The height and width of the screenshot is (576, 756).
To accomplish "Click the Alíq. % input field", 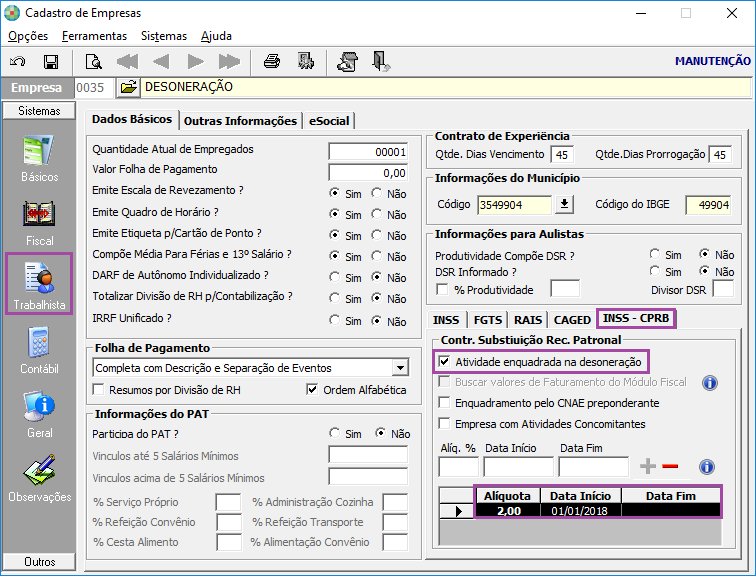I will pos(459,467).
